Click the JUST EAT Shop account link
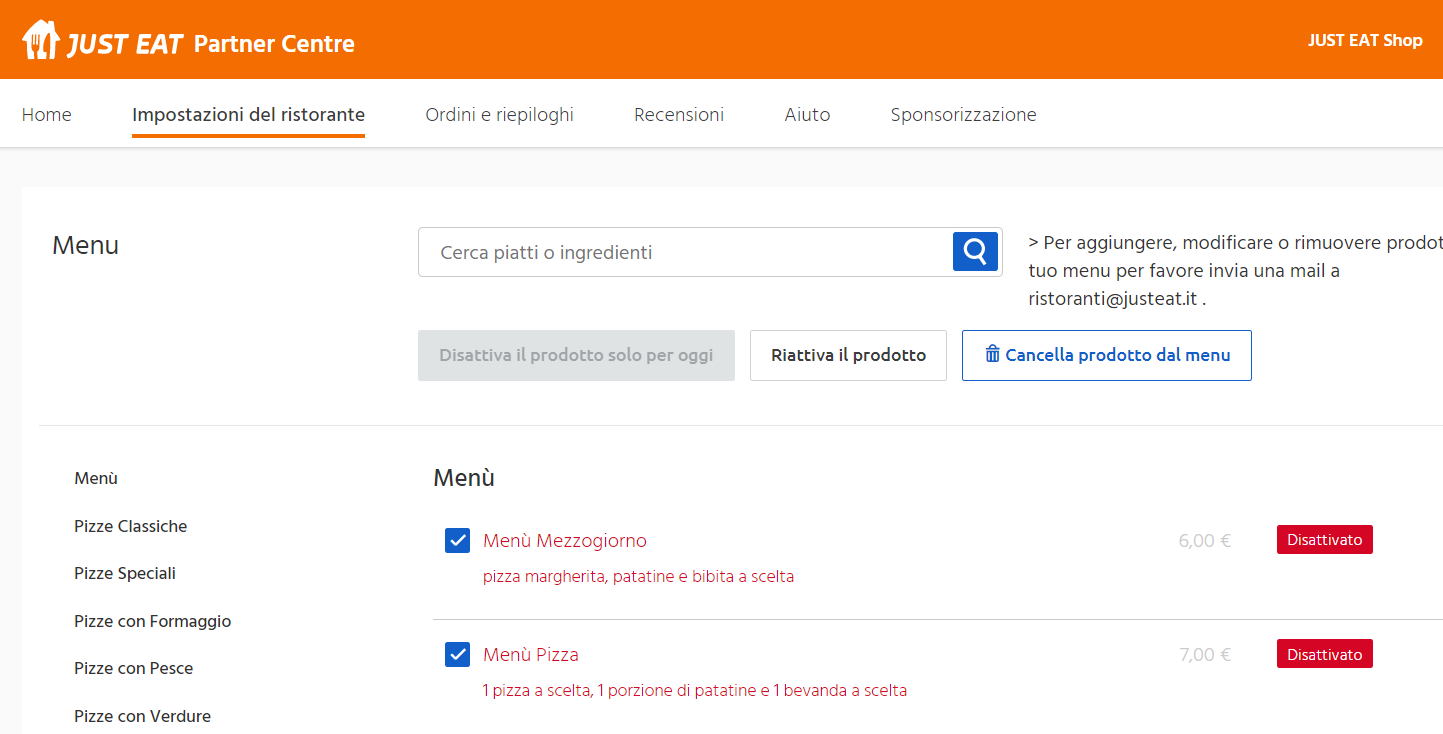1443x734 pixels. (x=1364, y=40)
